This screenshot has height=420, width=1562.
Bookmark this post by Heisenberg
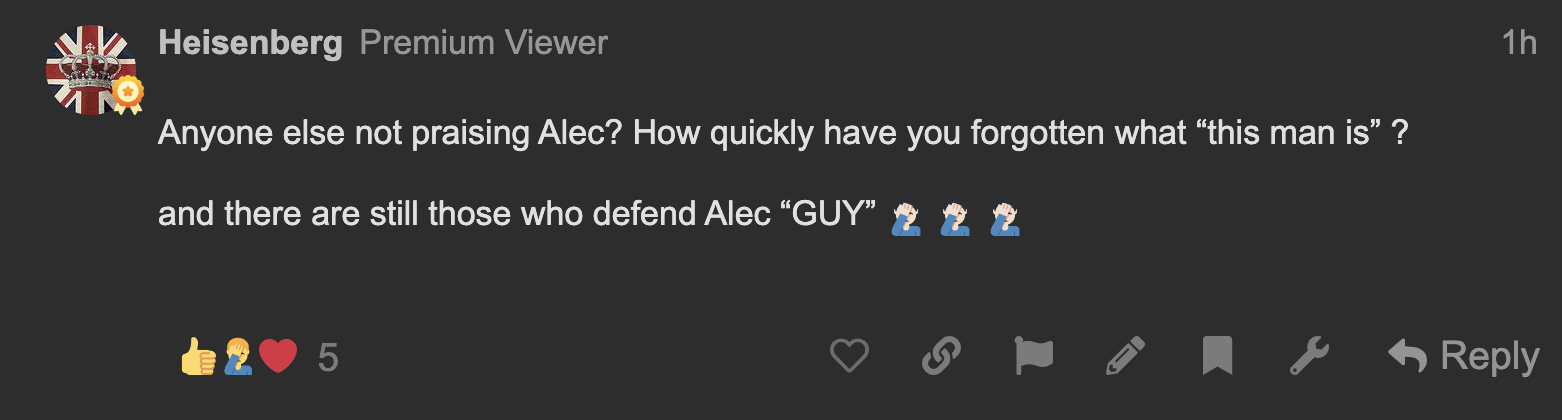point(1217,356)
